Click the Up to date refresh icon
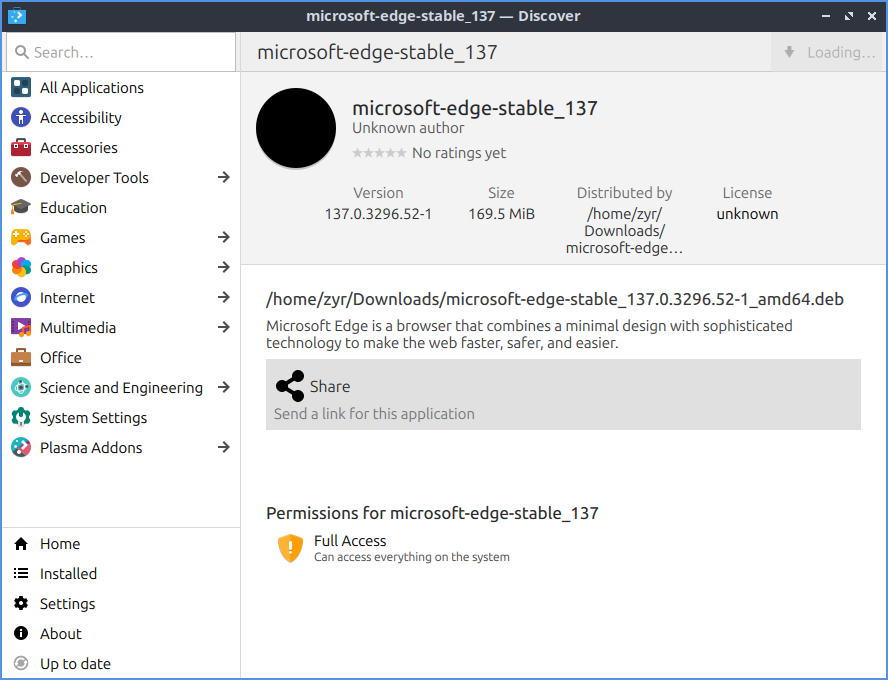Image resolution: width=888 pixels, height=680 pixels. point(21,664)
